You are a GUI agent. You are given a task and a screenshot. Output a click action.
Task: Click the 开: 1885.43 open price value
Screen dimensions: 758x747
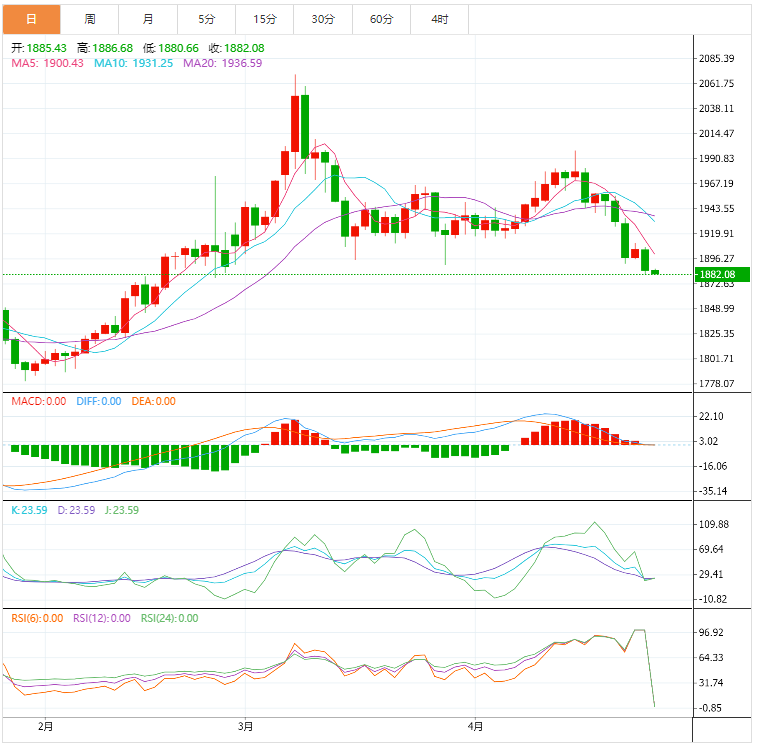point(39,48)
